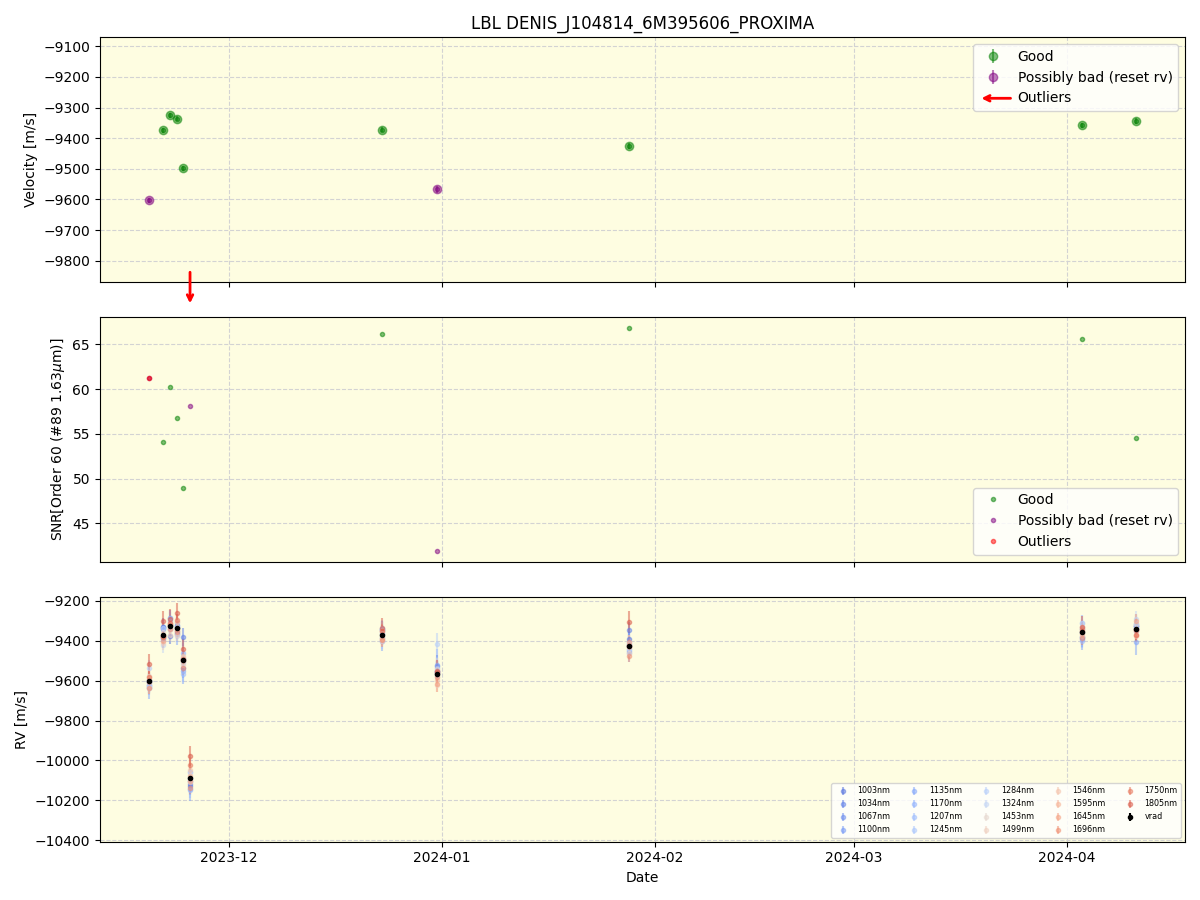Click the 45 tick on SNR axis
This screenshot has width=1200, height=900.
click(x=83, y=524)
